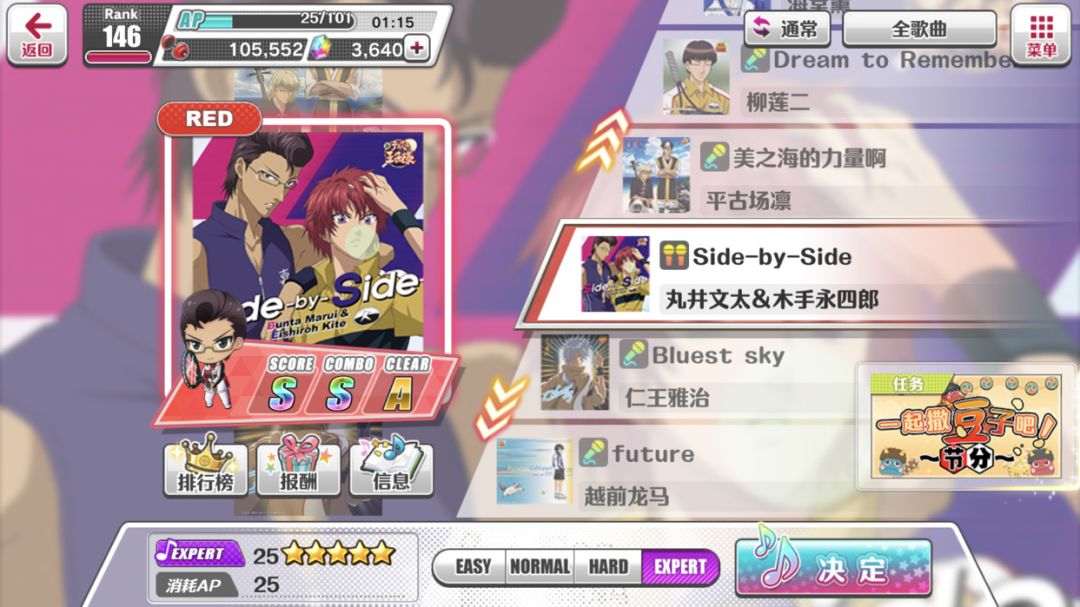
Task: Move song list up with upper chevron arrows
Action: [x=603, y=142]
